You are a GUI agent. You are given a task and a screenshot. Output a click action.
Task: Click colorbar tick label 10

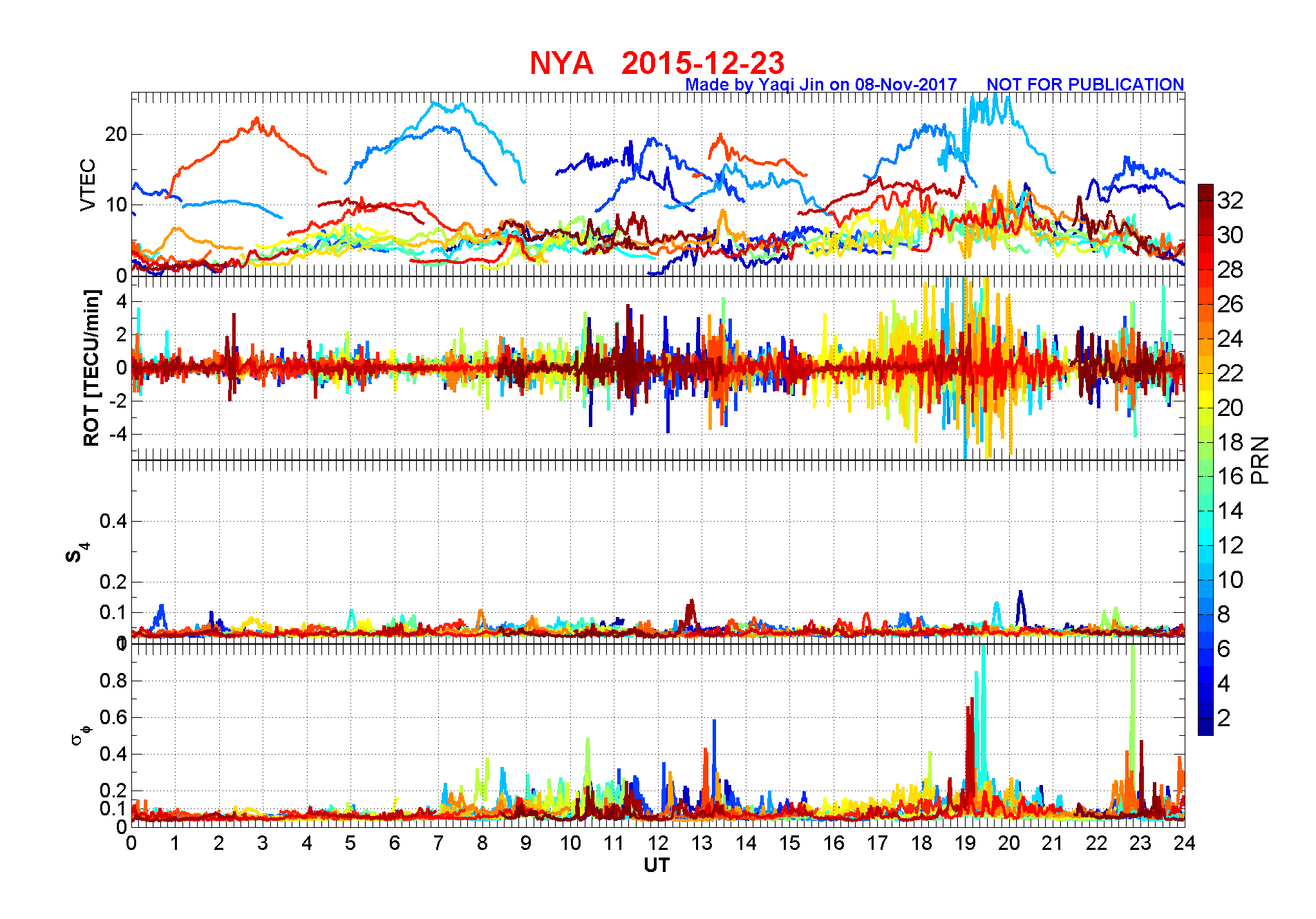pyautogui.click(x=1230, y=580)
